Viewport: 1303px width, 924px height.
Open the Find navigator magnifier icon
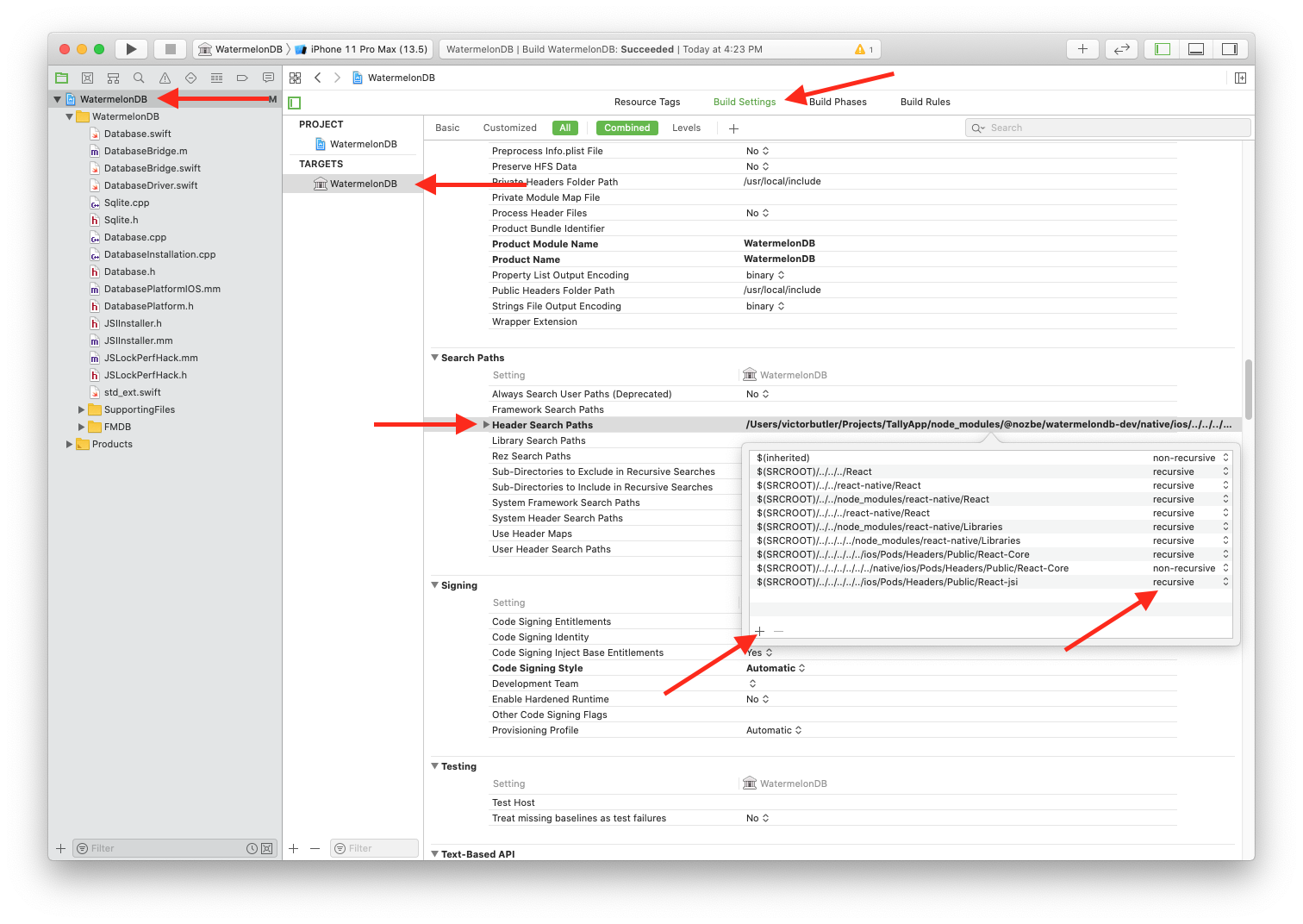(x=139, y=78)
